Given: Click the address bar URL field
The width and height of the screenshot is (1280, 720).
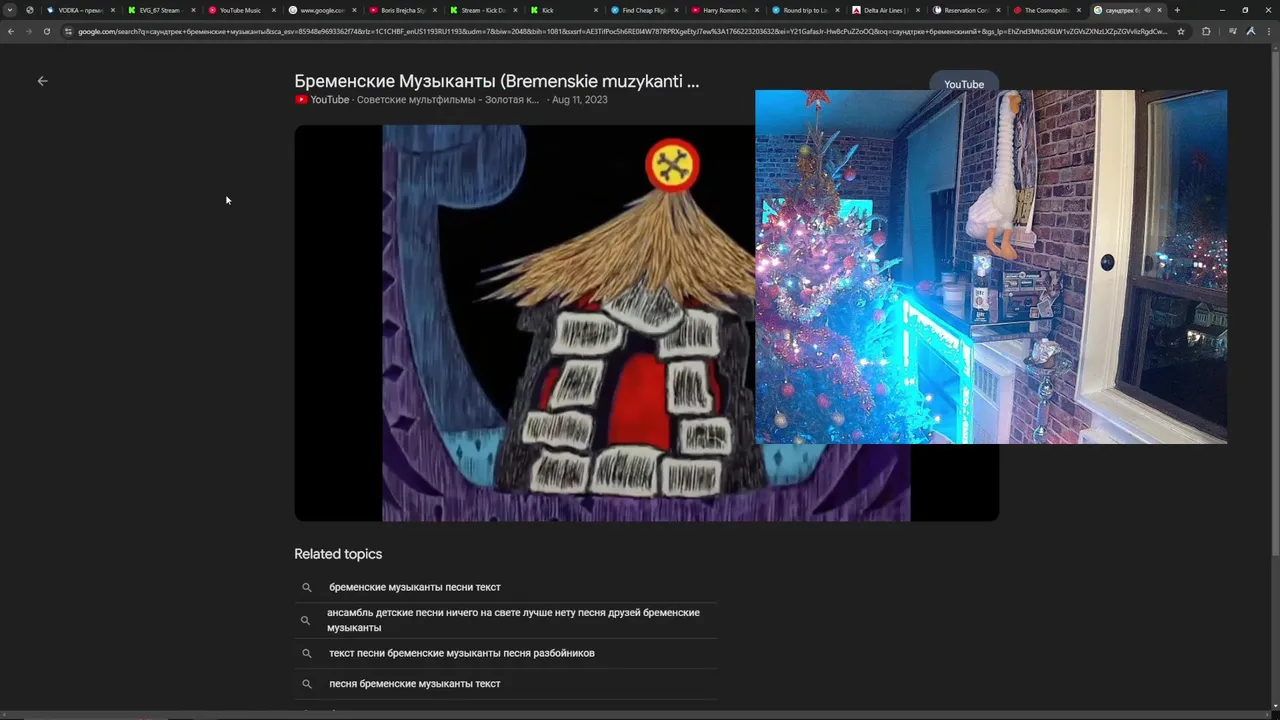Looking at the screenshot, I should point(620,31).
